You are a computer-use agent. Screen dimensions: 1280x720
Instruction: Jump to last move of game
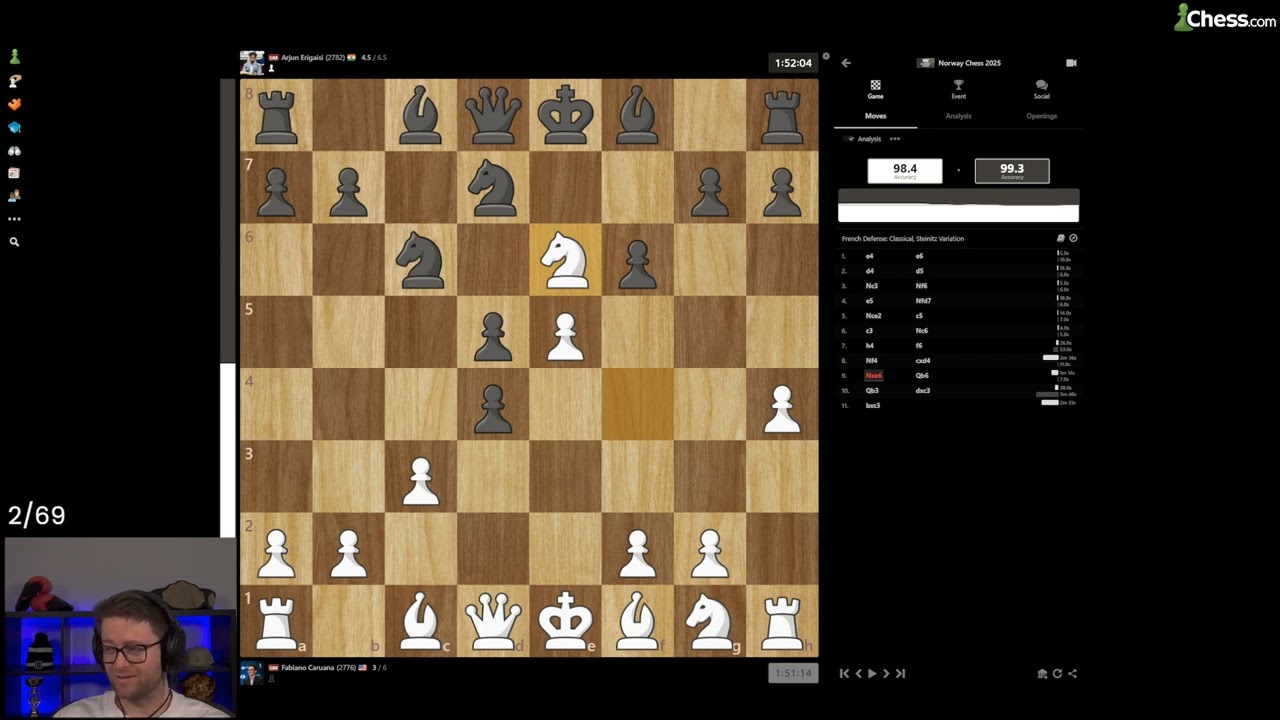point(900,673)
